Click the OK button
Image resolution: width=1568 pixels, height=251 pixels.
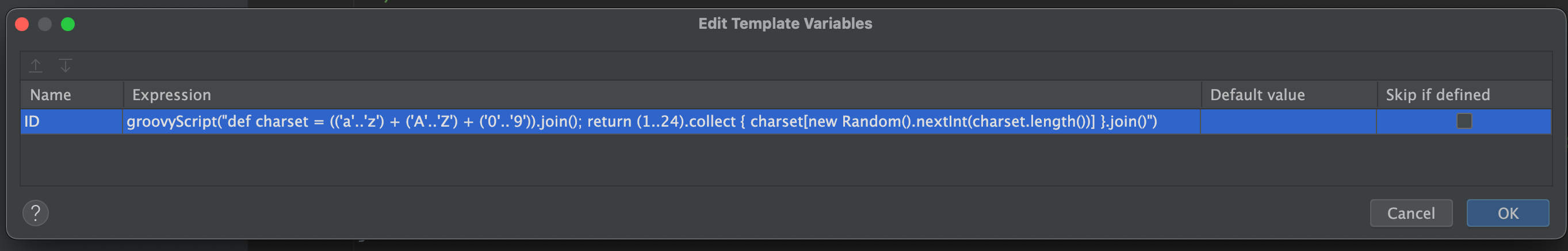(x=1507, y=213)
